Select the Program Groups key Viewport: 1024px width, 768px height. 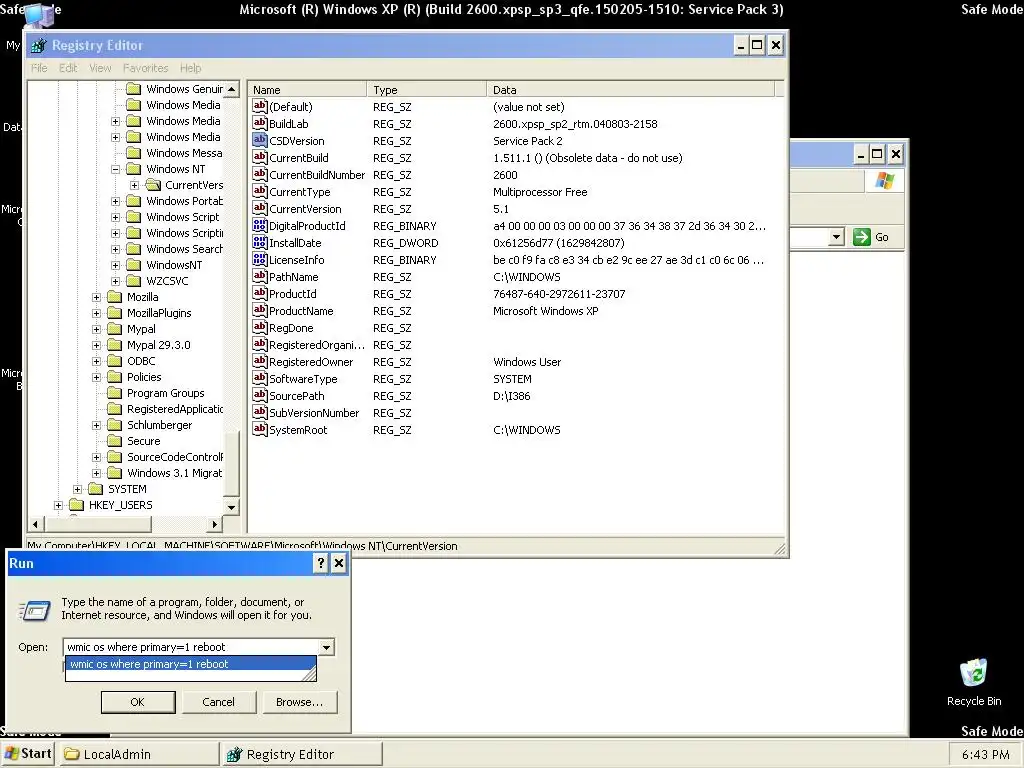165,393
